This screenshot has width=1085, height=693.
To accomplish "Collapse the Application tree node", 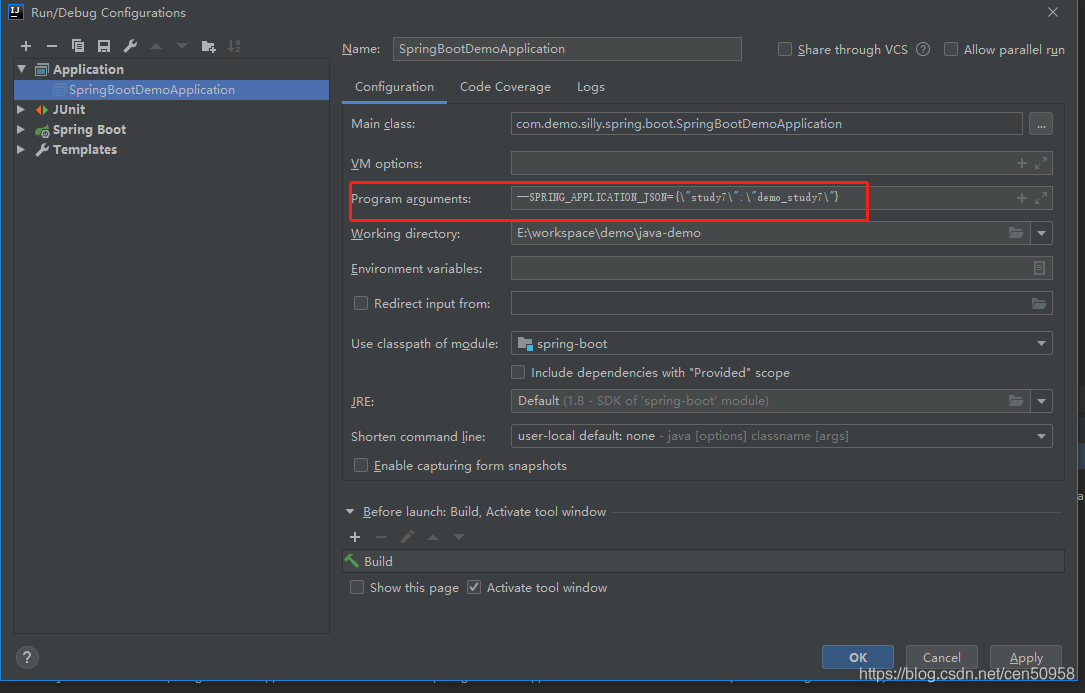I will [21, 69].
